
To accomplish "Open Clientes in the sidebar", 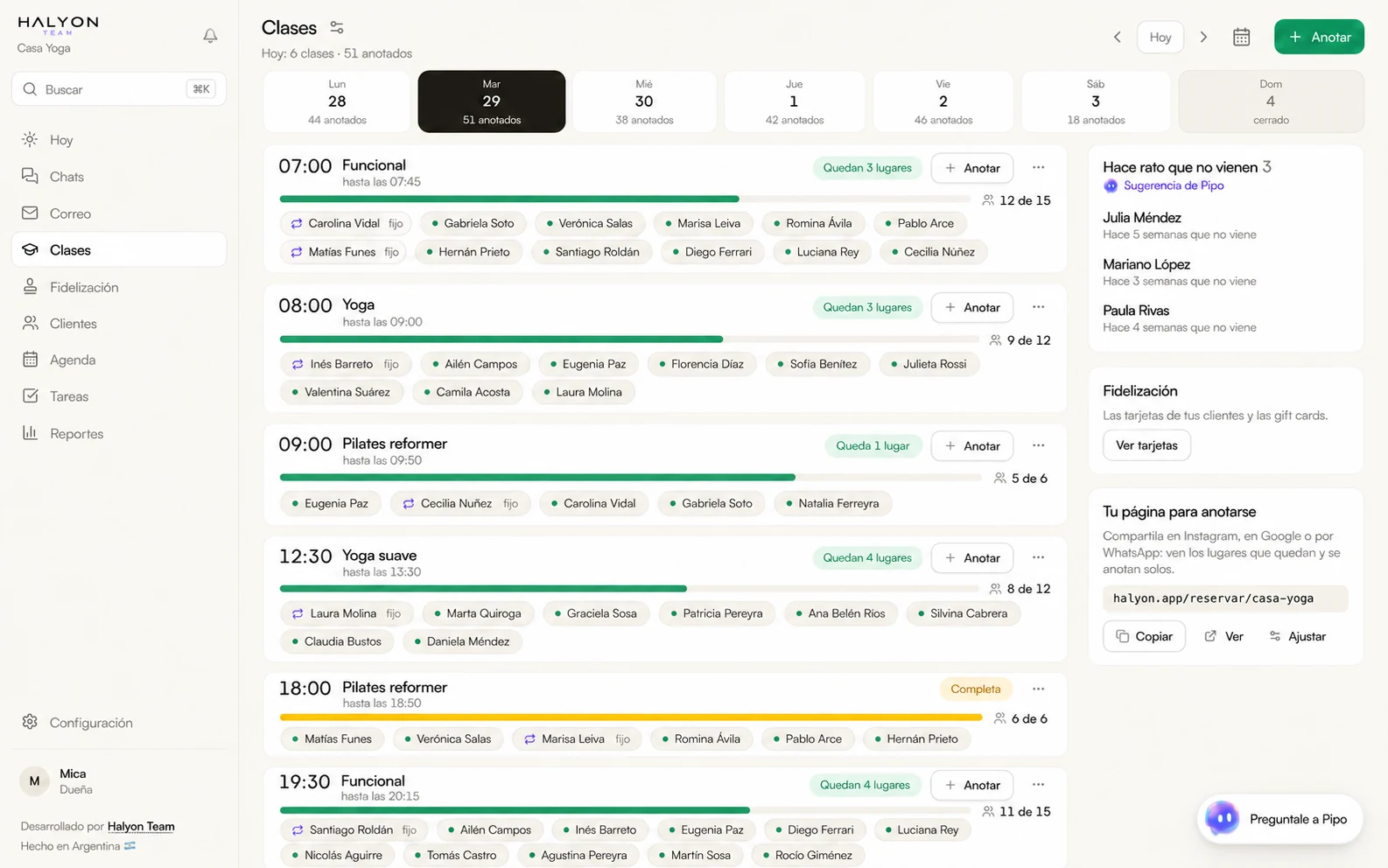I will [119, 324].
